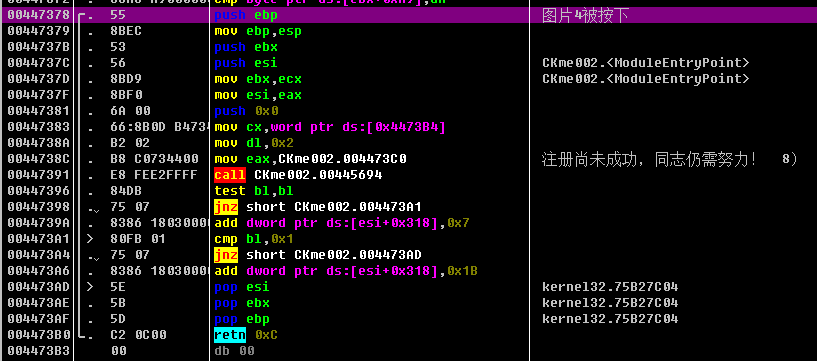Select 'push ebx' instruction
Viewport: 817px width, 361px height.
point(246,47)
